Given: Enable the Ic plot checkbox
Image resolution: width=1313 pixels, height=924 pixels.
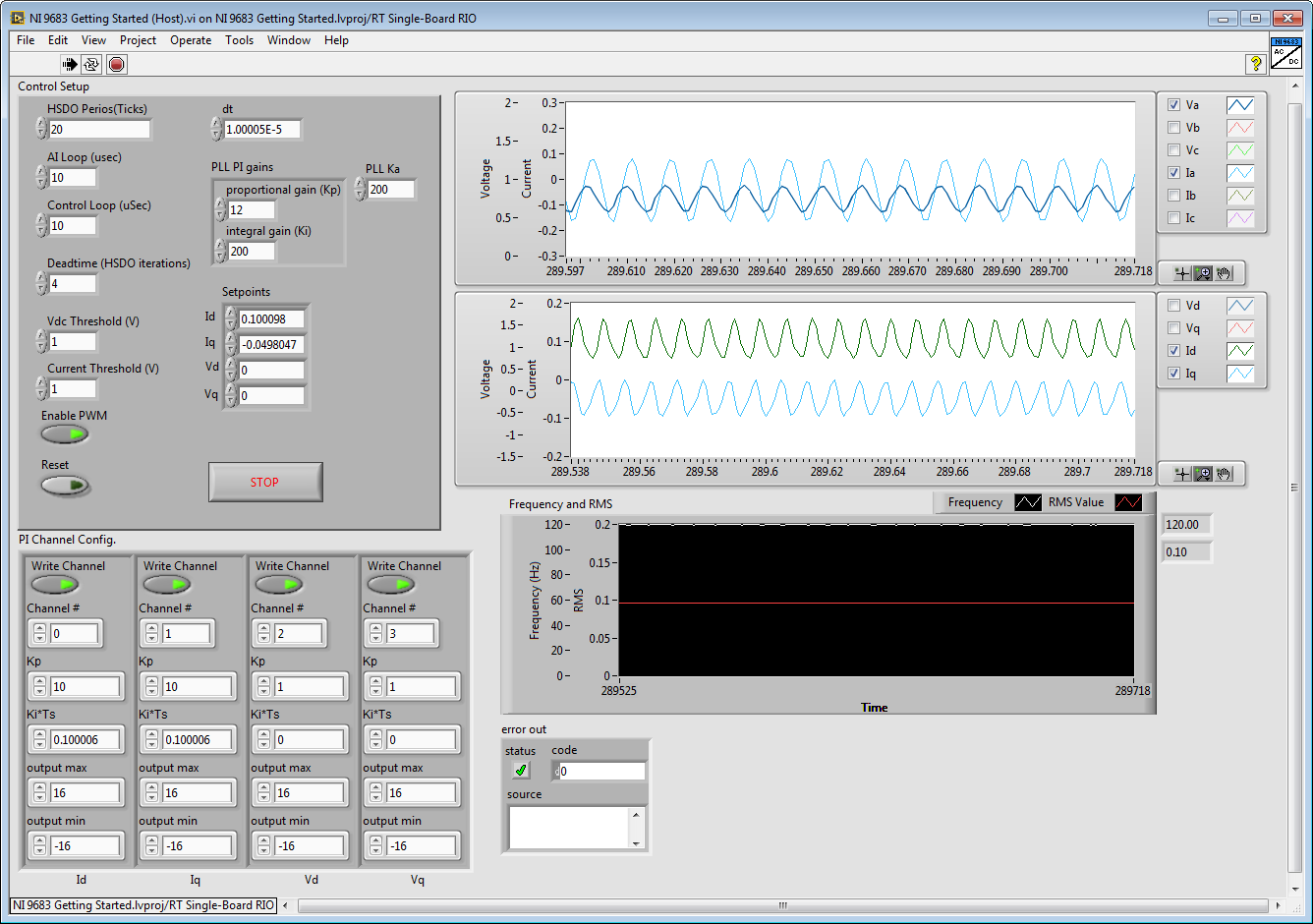Looking at the screenshot, I should [1173, 218].
